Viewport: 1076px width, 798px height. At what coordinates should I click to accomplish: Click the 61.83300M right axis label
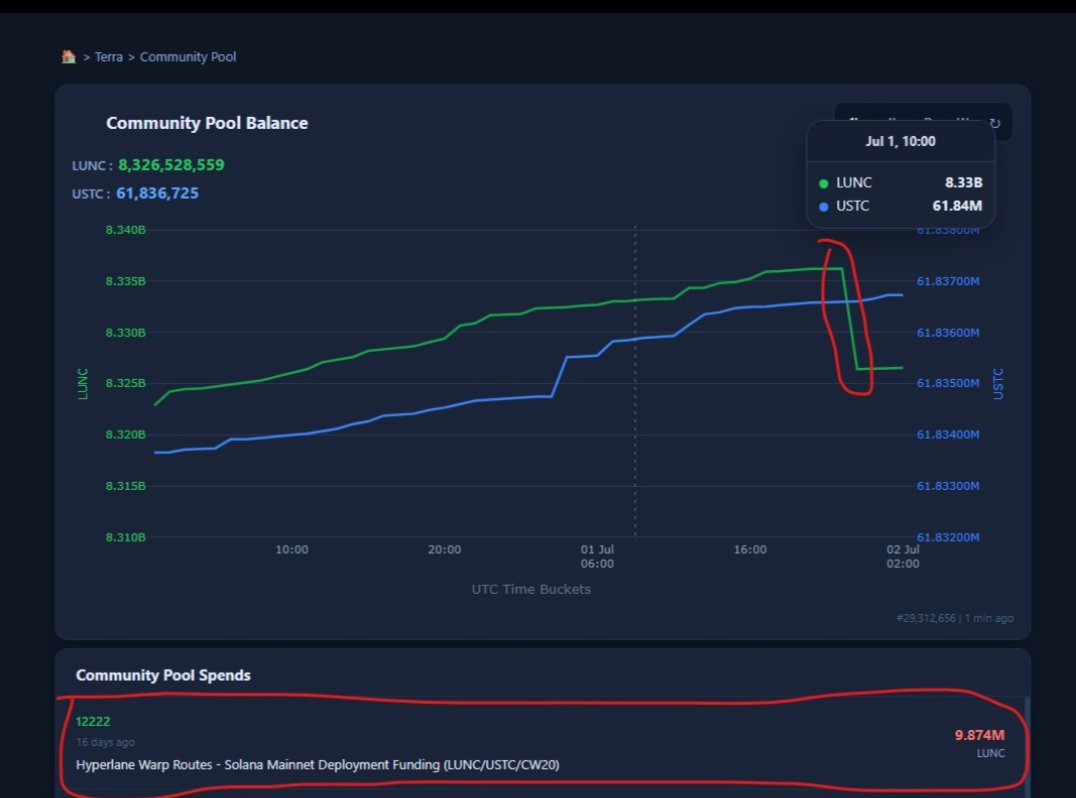pyautogui.click(x=948, y=486)
